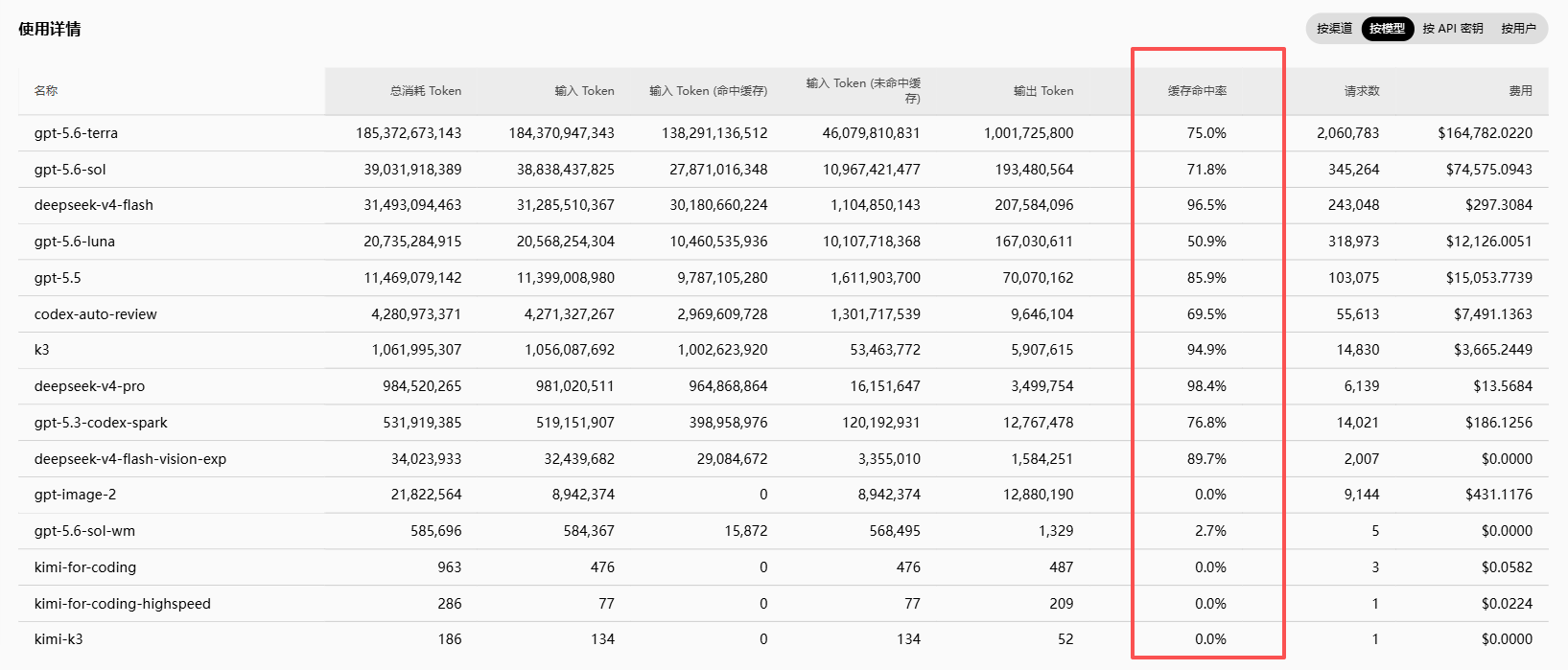Viewport: 1568px width, 670px height.
Task: Click deepseek-v4-flash-vision-exp model name
Action: point(130,459)
